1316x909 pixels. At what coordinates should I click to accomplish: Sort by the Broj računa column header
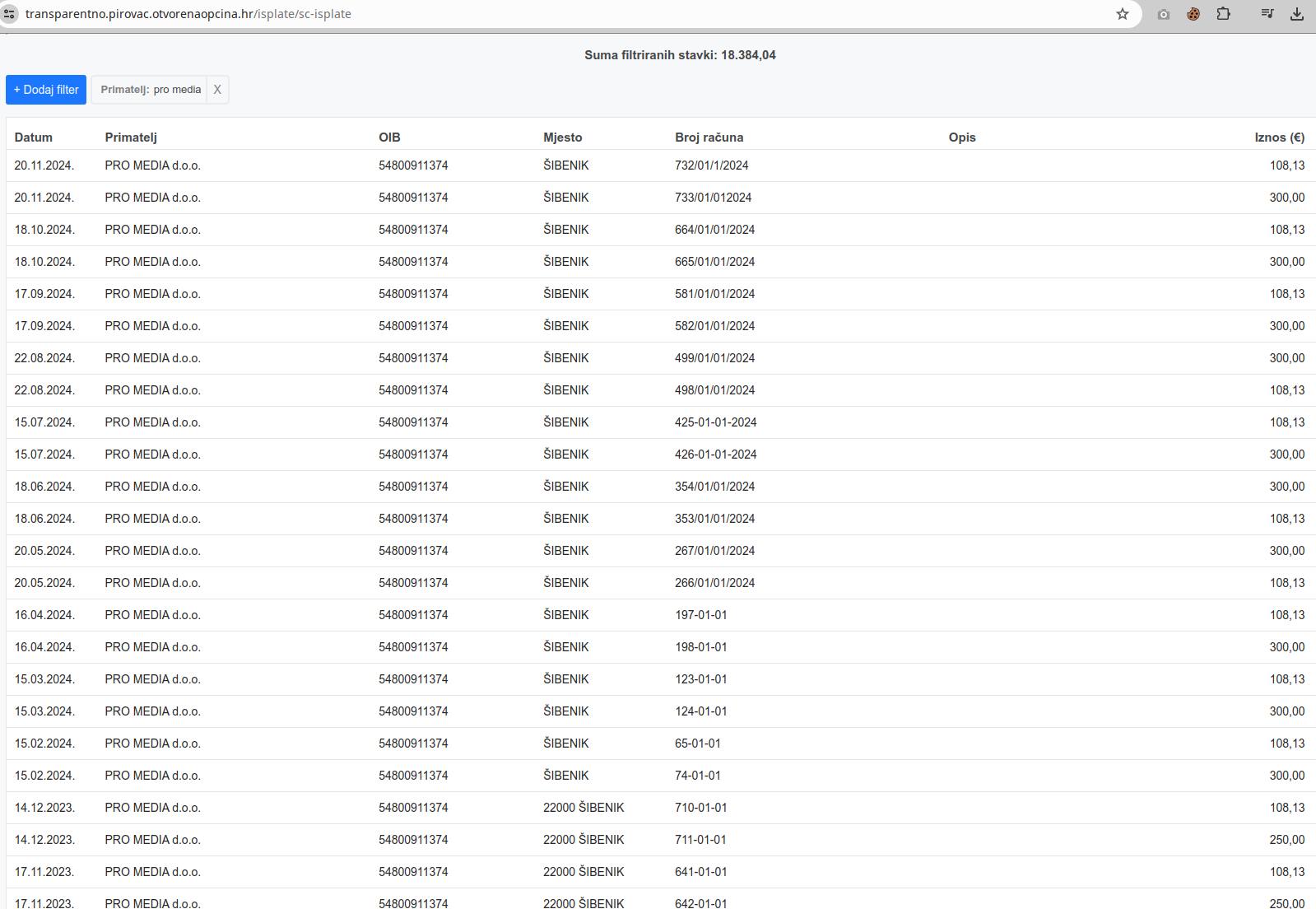[709, 138]
